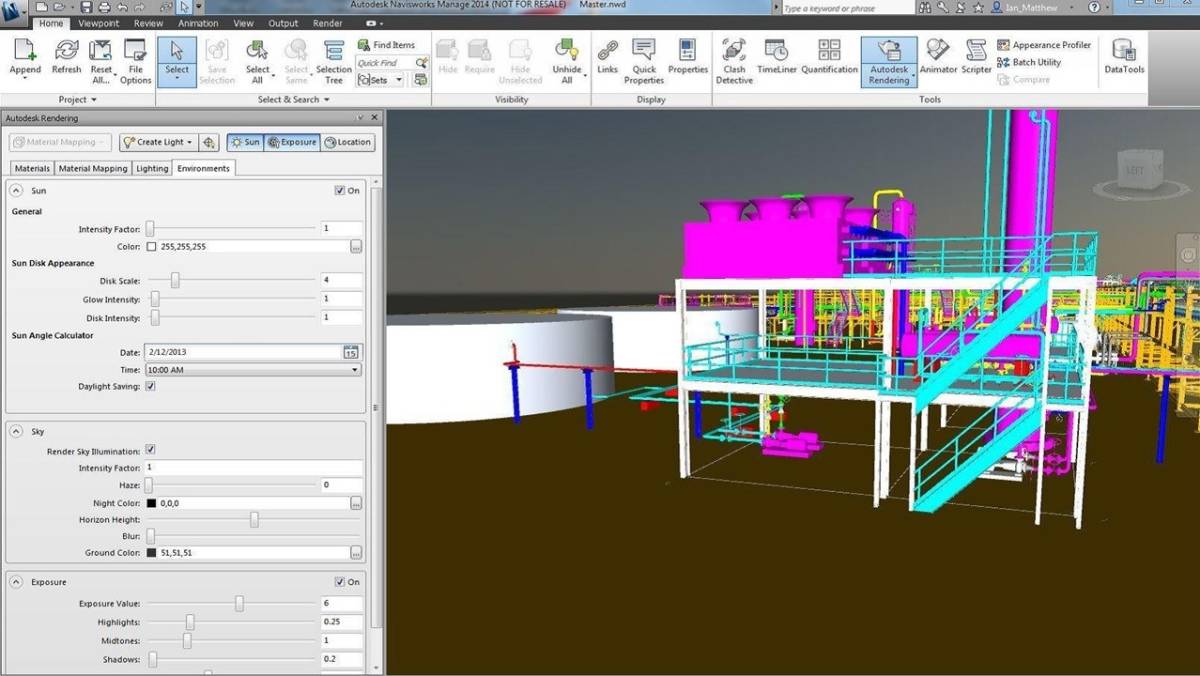
Task: Click the binoculars search icon in title bar
Action: point(925,7)
